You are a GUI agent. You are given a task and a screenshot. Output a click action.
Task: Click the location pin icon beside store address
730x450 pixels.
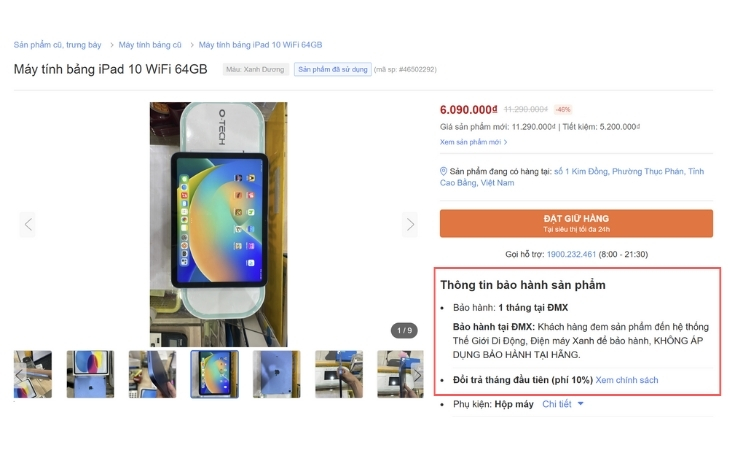tap(443, 171)
